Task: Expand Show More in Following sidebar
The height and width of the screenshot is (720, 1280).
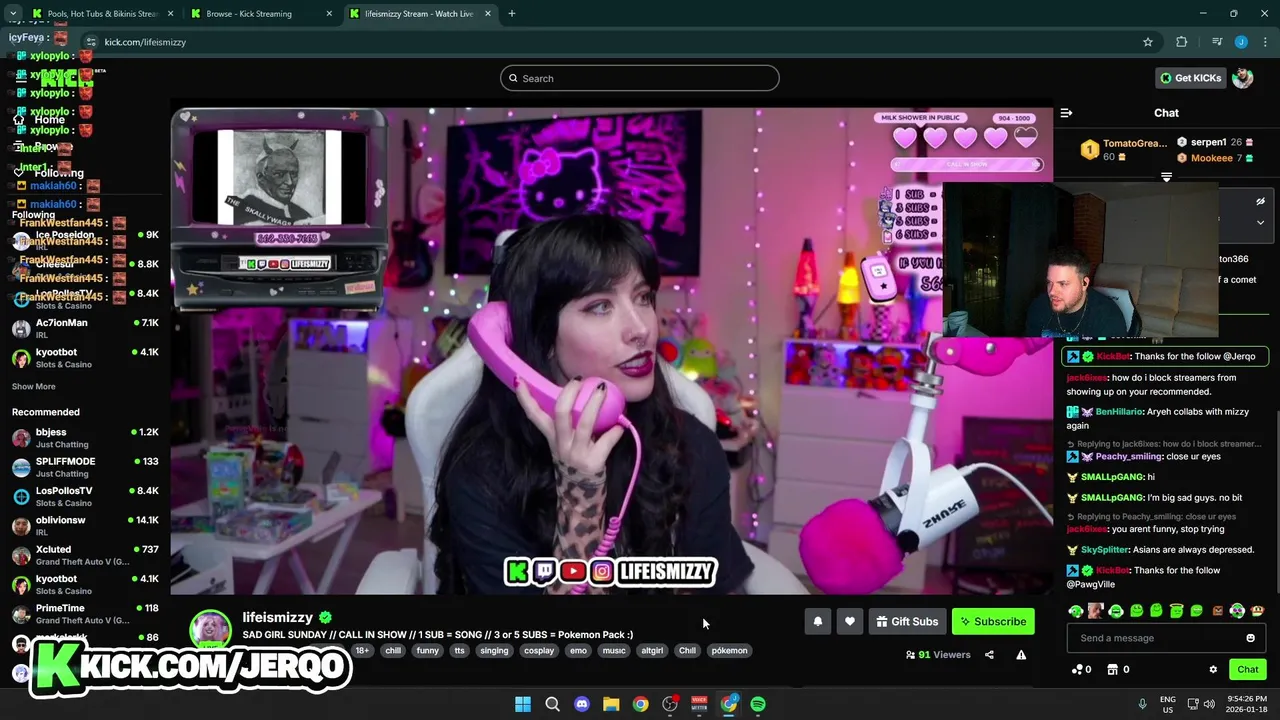Action: 33,387
